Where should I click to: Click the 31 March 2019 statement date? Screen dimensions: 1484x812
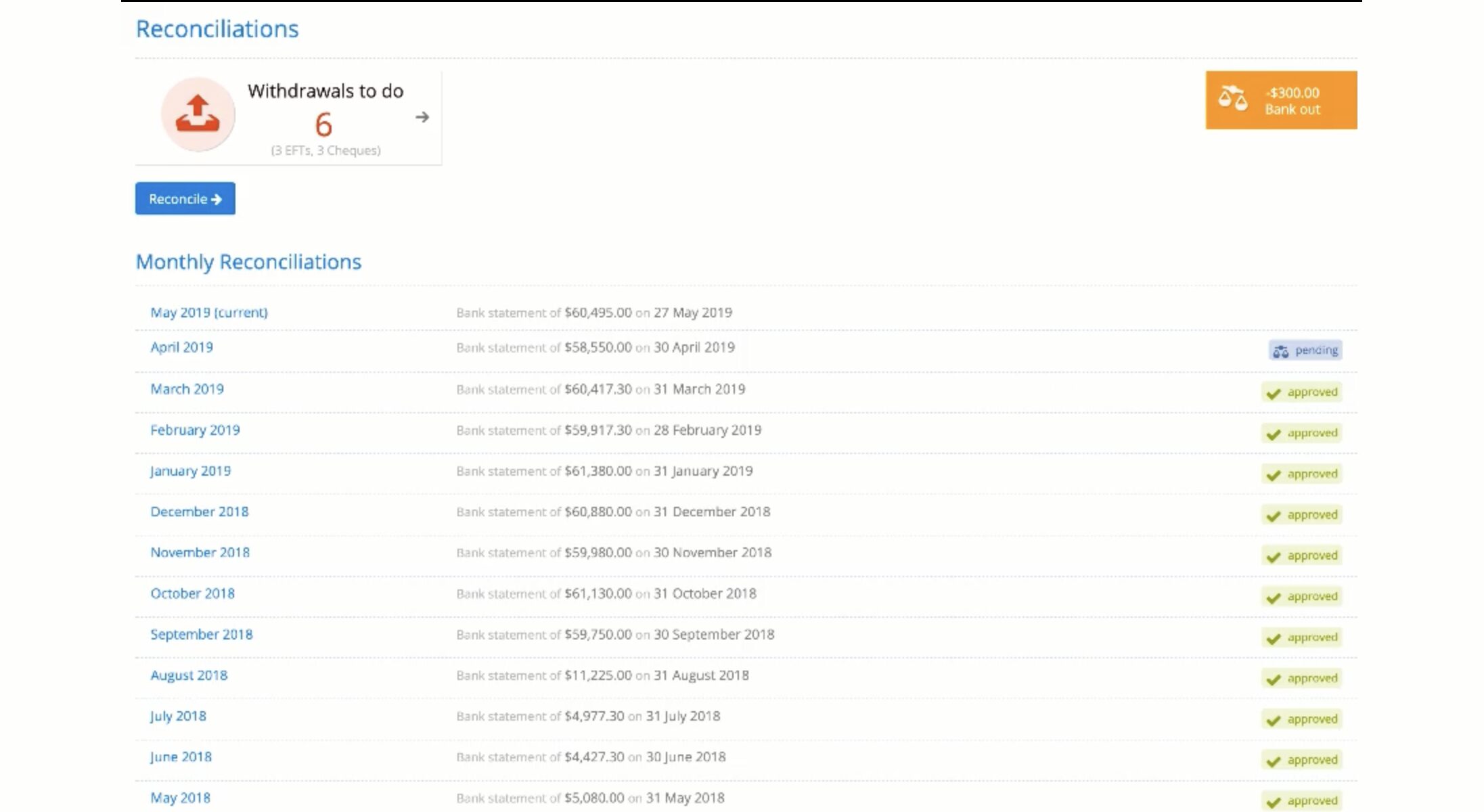(699, 389)
